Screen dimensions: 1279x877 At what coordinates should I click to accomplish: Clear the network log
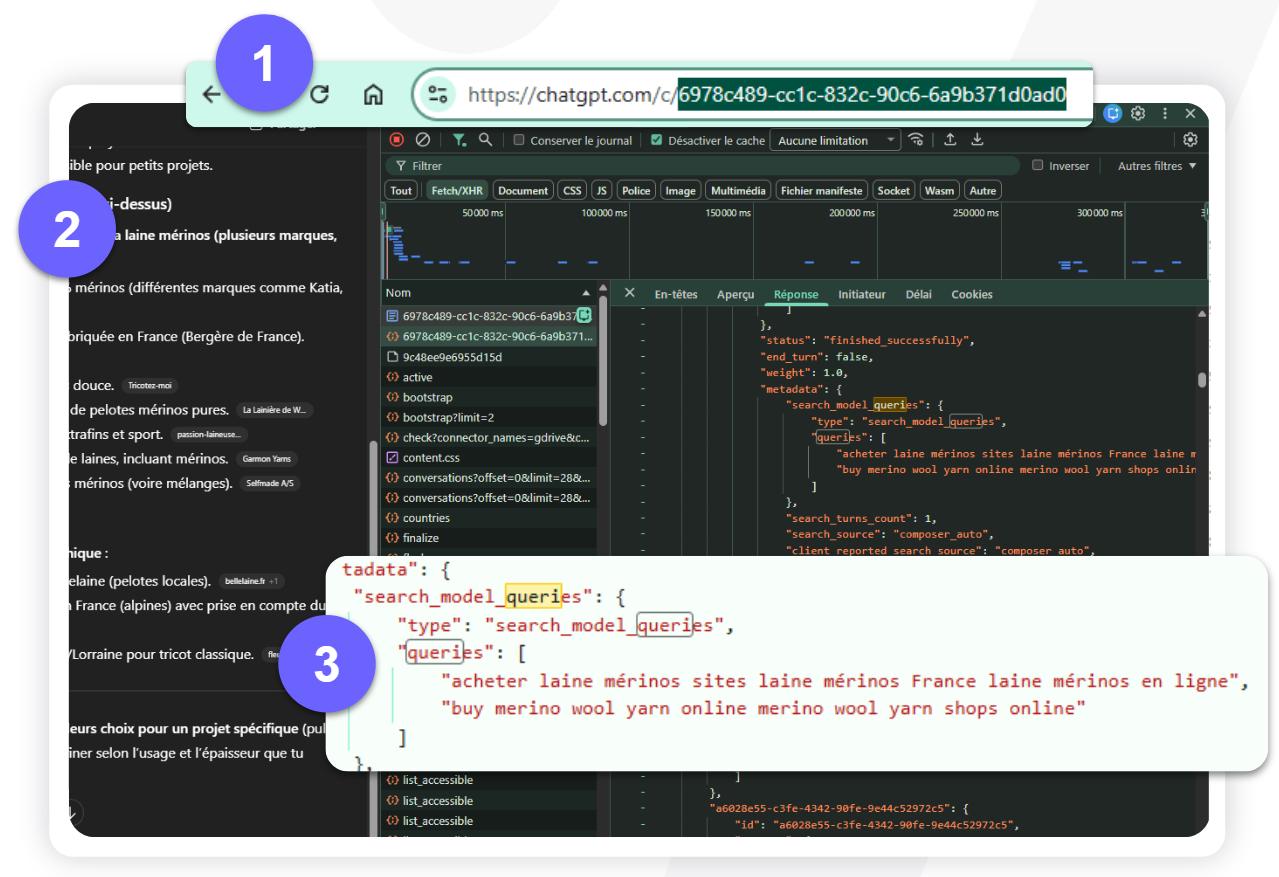point(423,140)
